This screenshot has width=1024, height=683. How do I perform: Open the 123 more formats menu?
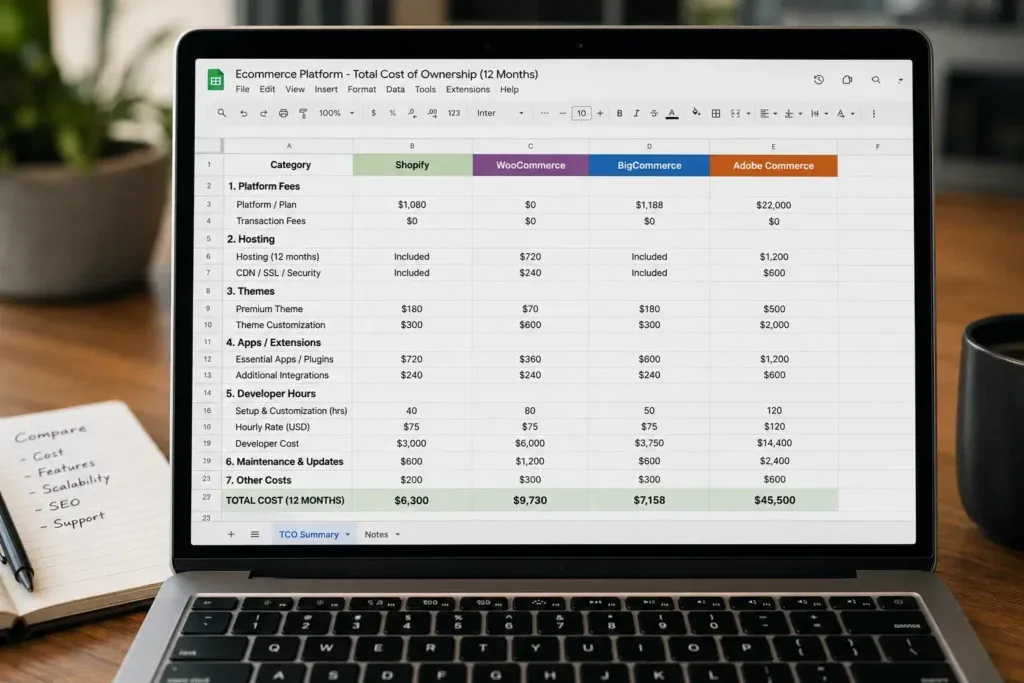[454, 113]
